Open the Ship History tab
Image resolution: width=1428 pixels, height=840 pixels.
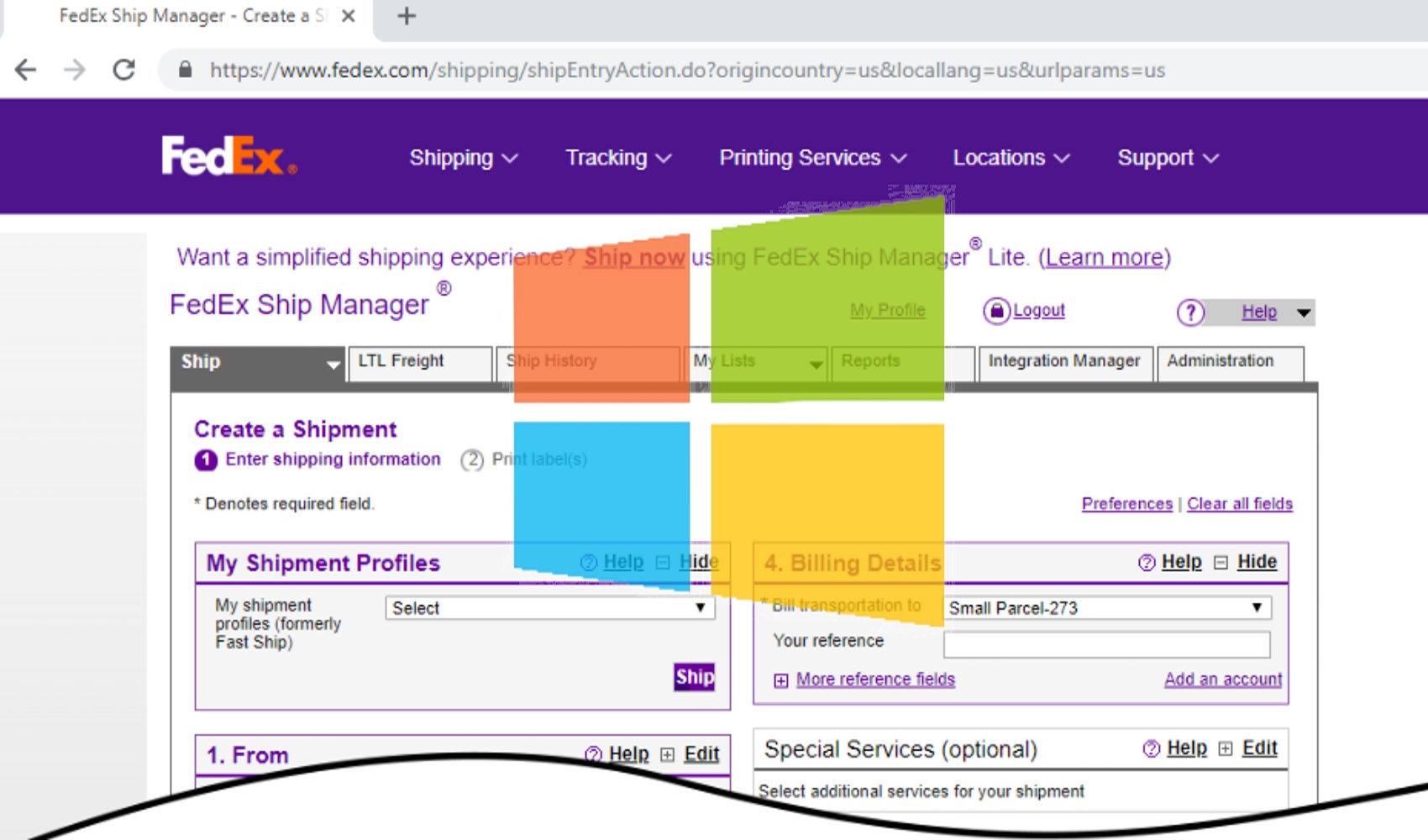tap(588, 364)
